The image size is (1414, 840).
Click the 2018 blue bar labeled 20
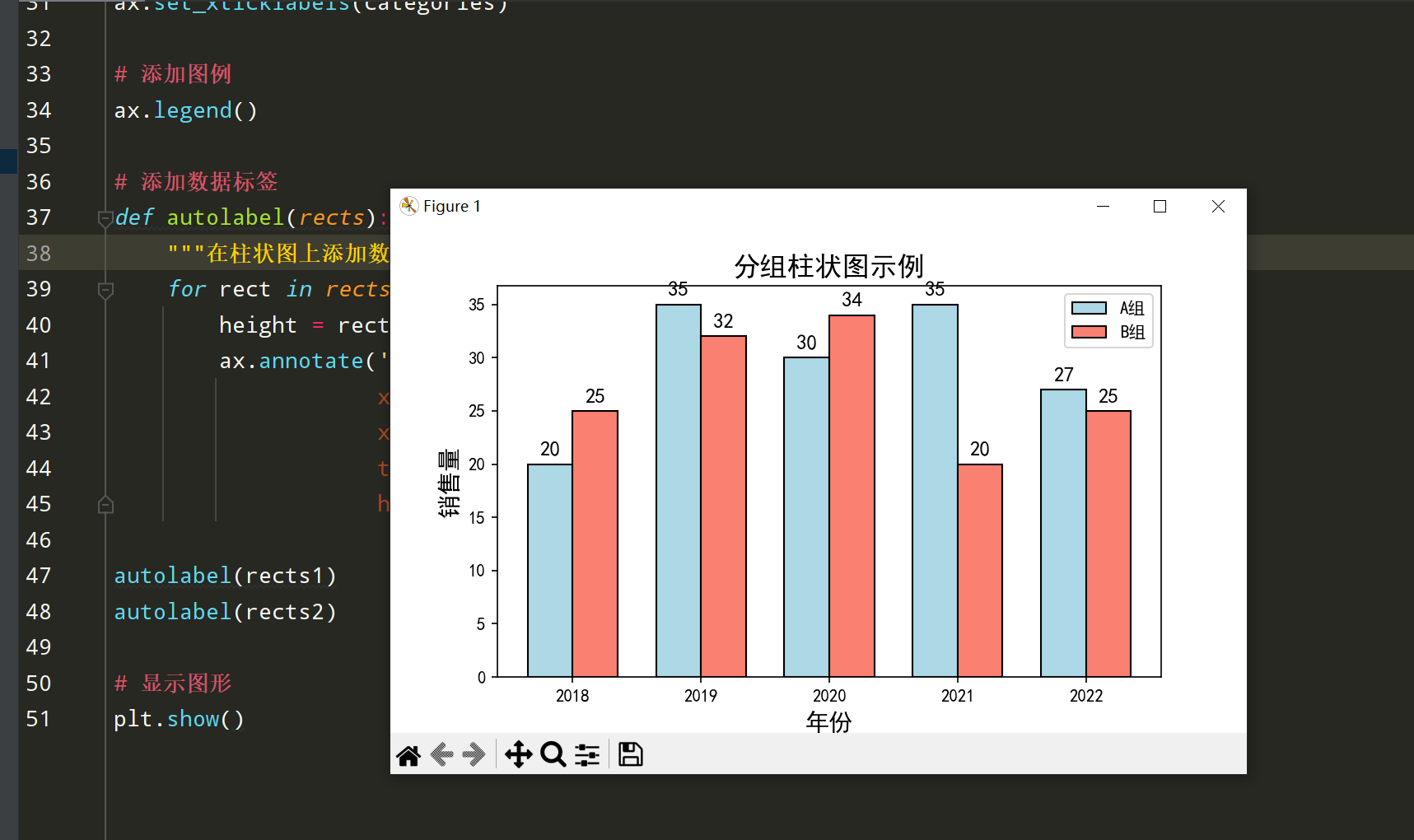tap(550, 571)
